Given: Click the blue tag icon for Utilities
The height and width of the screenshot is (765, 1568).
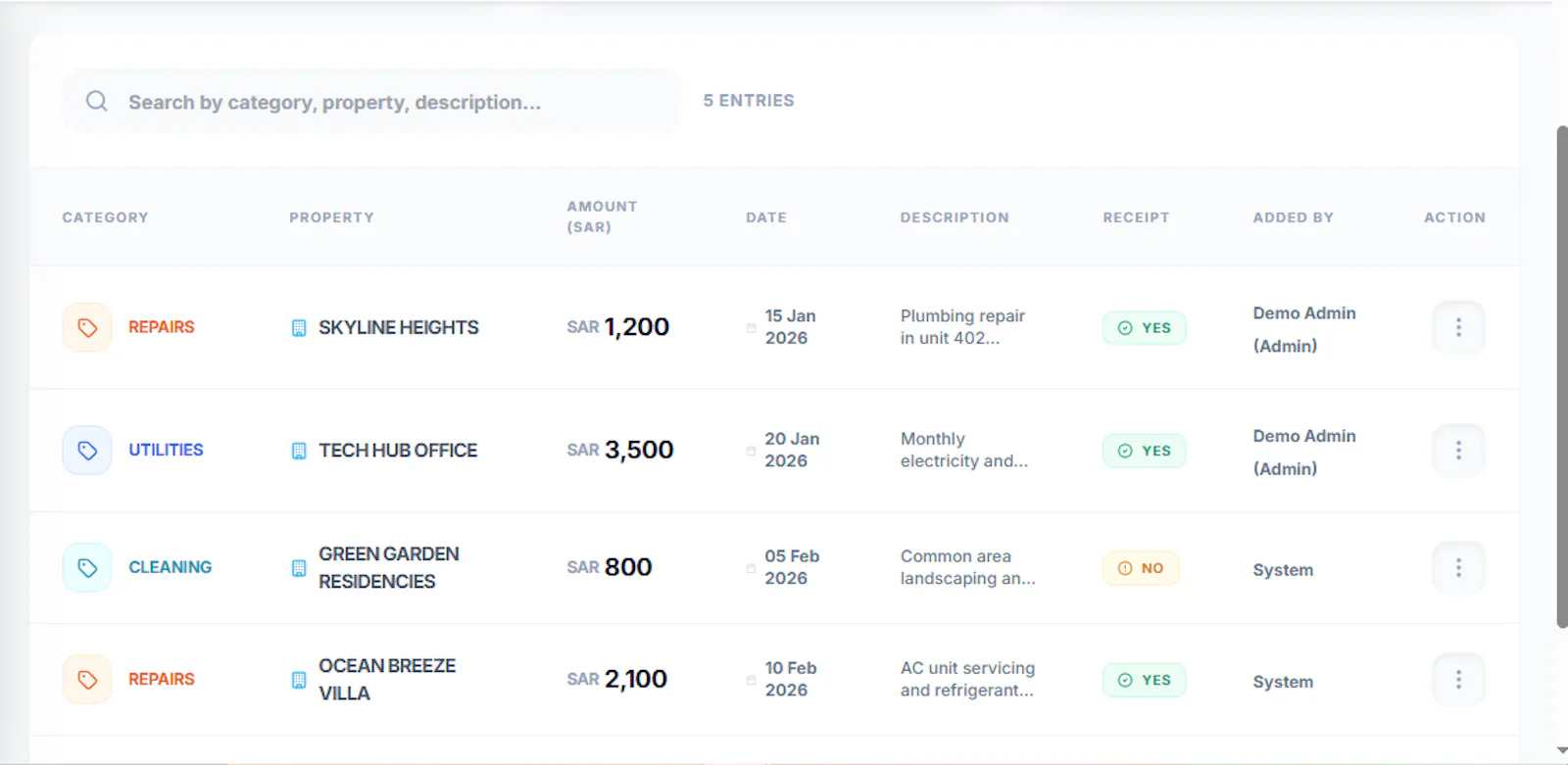Looking at the screenshot, I should coord(87,451).
